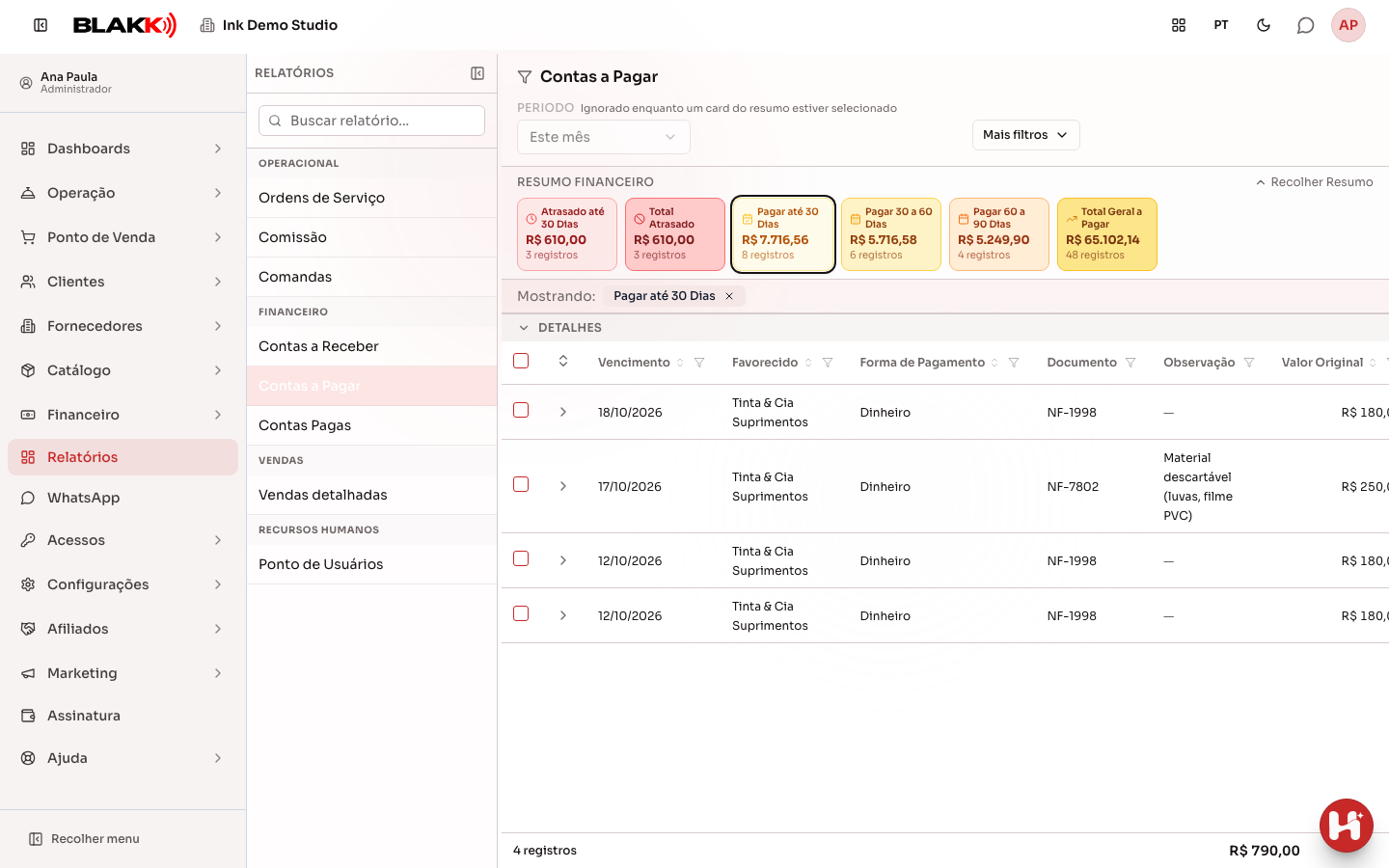
Task: Expand the 18/10/2026 row details
Action: point(563,412)
